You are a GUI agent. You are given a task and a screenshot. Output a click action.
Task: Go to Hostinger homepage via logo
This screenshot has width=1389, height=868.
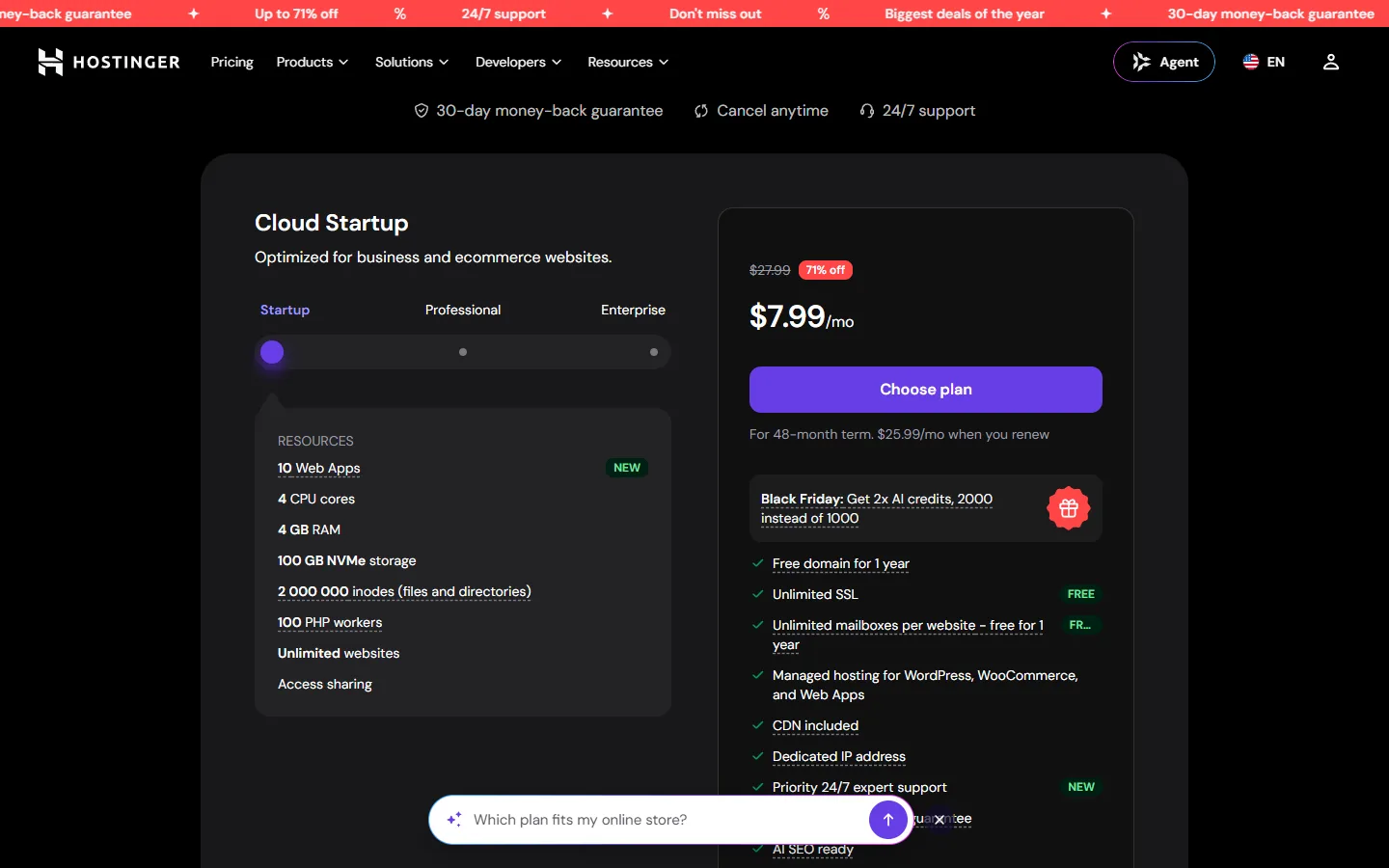pos(109,62)
